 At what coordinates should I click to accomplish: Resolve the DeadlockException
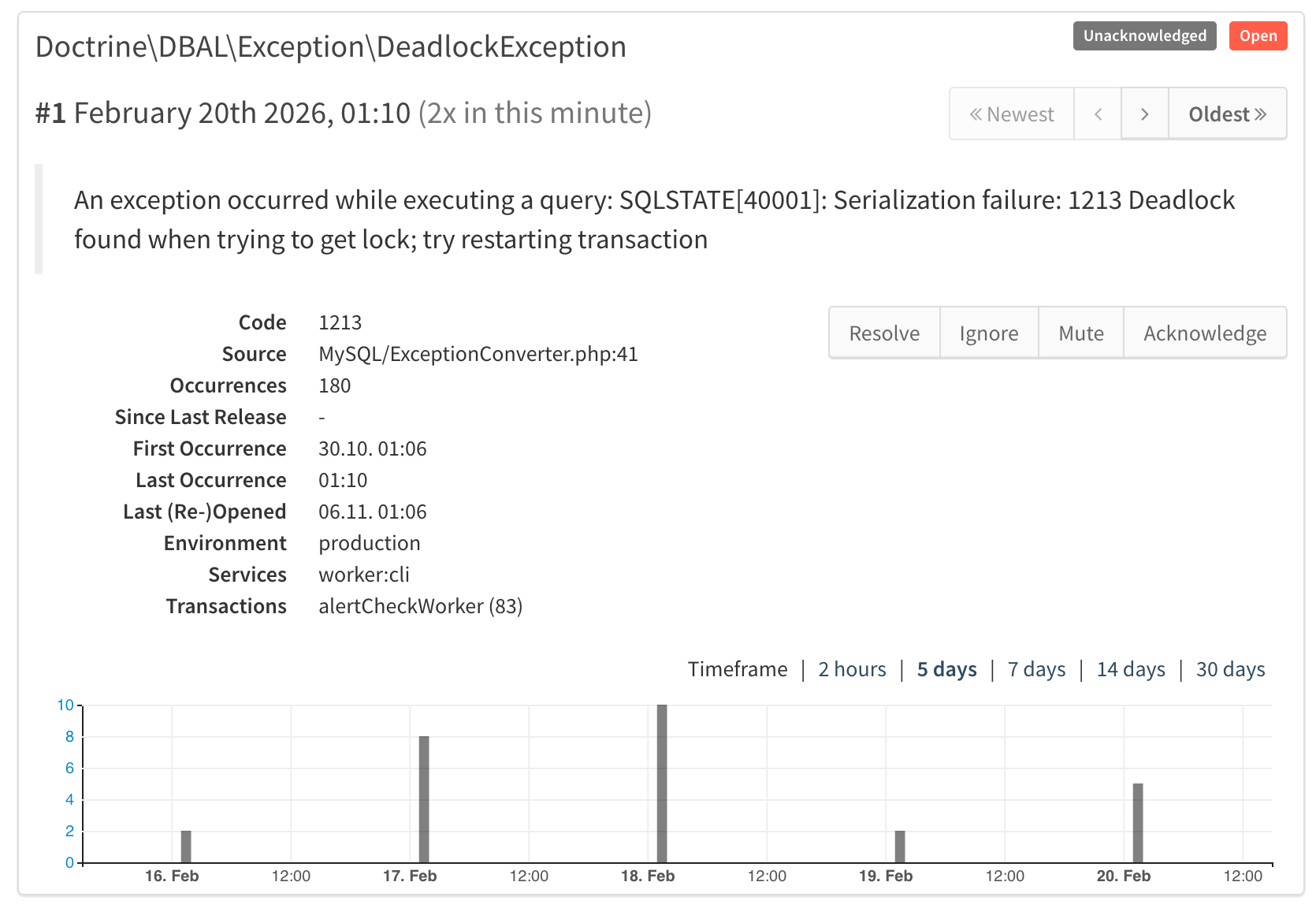pos(883,333)
